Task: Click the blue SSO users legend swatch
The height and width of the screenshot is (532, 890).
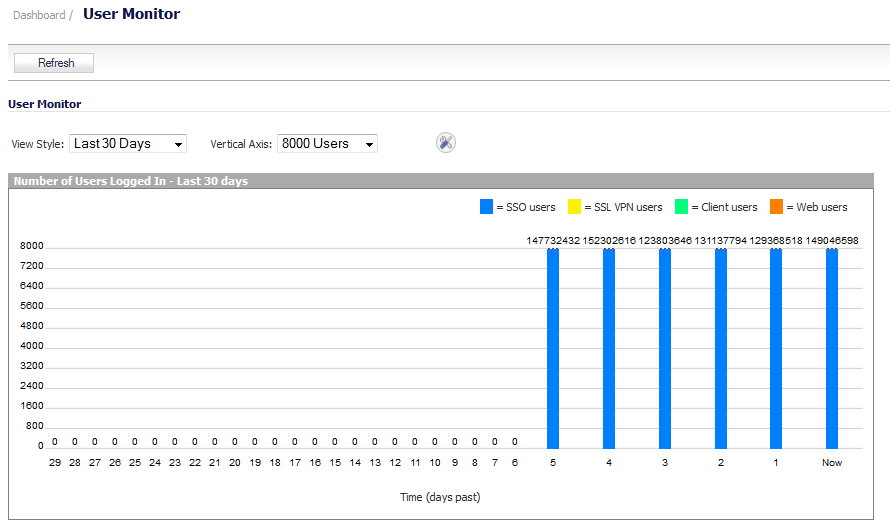Action: coord(486,207)
